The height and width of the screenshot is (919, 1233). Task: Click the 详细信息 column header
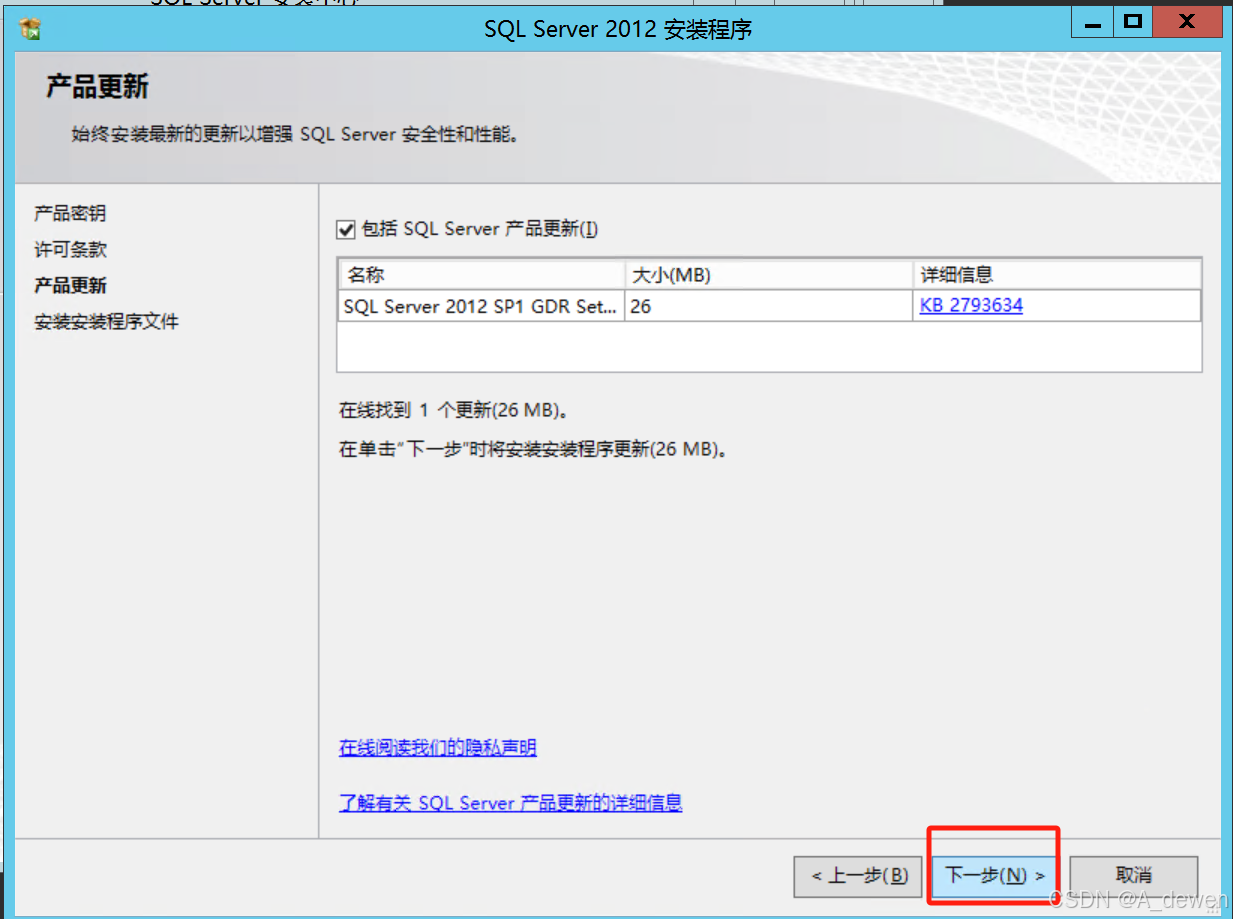pos(1058,275)
